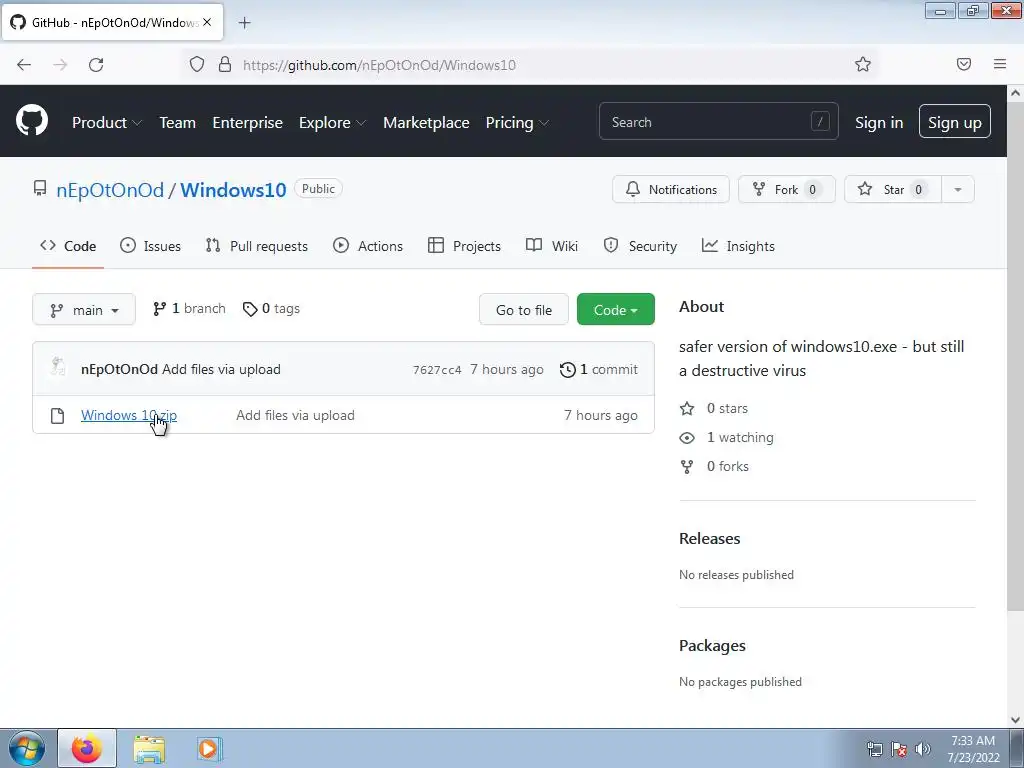The image size is (1024, 768).
Task: Open the file explorer taskbar icon
Action: pos(149,749)
